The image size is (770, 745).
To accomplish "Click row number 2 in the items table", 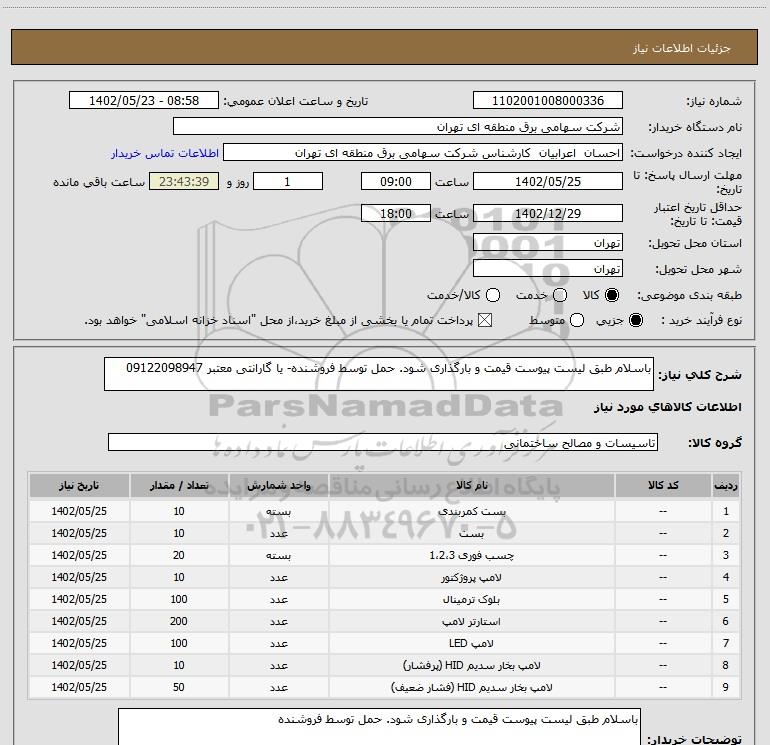I will click(726, 533).
